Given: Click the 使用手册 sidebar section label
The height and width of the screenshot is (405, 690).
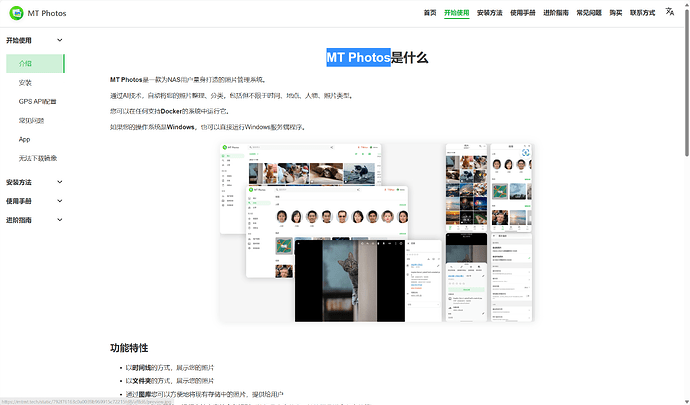Looking at the screenshot, I should (x=18, y=201).
